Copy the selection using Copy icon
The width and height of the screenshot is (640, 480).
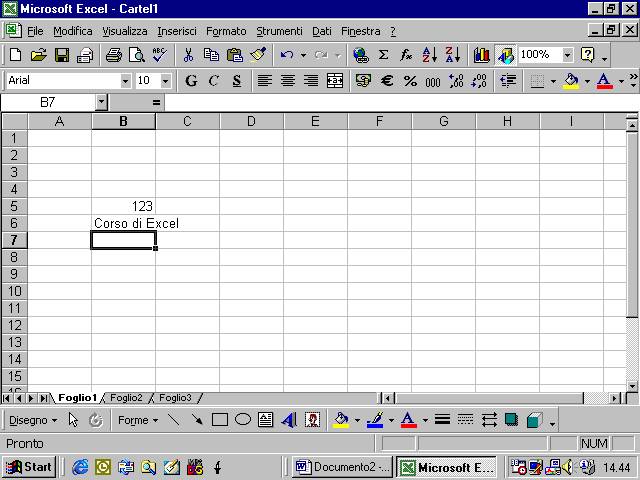tap(211, 55)
